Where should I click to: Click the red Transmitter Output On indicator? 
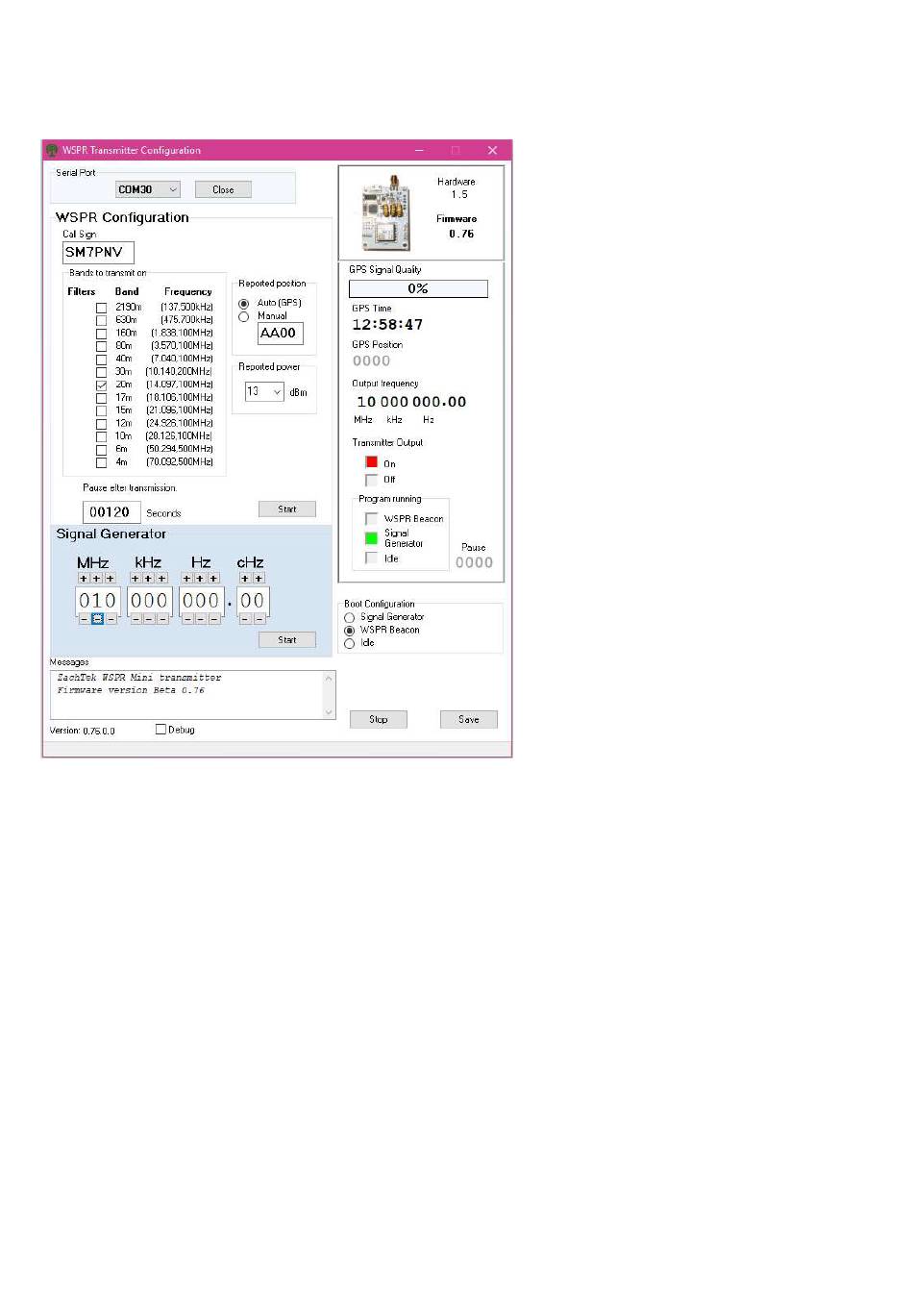click(372, 462)
